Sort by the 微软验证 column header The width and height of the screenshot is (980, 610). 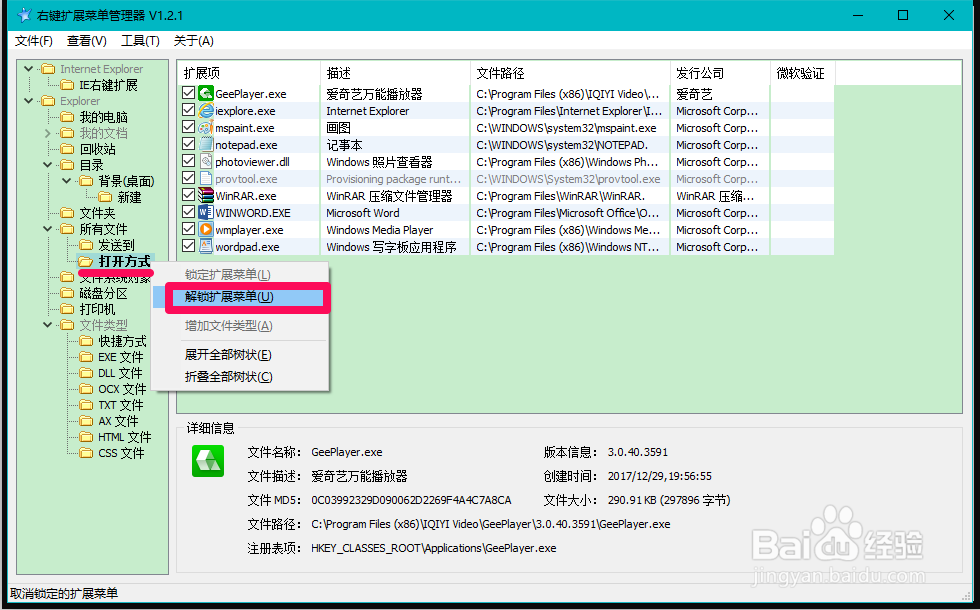pos(802,73)
